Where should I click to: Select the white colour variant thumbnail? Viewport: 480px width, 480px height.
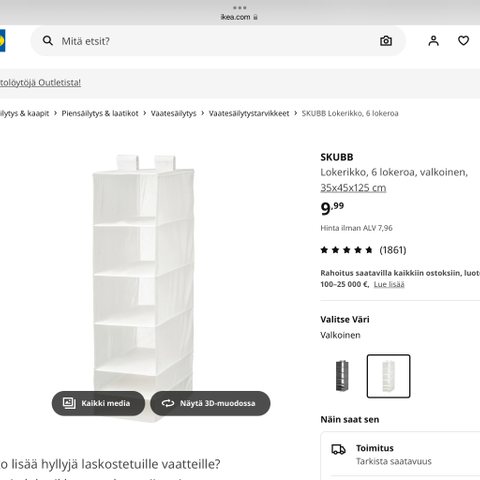(x=388, y=376)
